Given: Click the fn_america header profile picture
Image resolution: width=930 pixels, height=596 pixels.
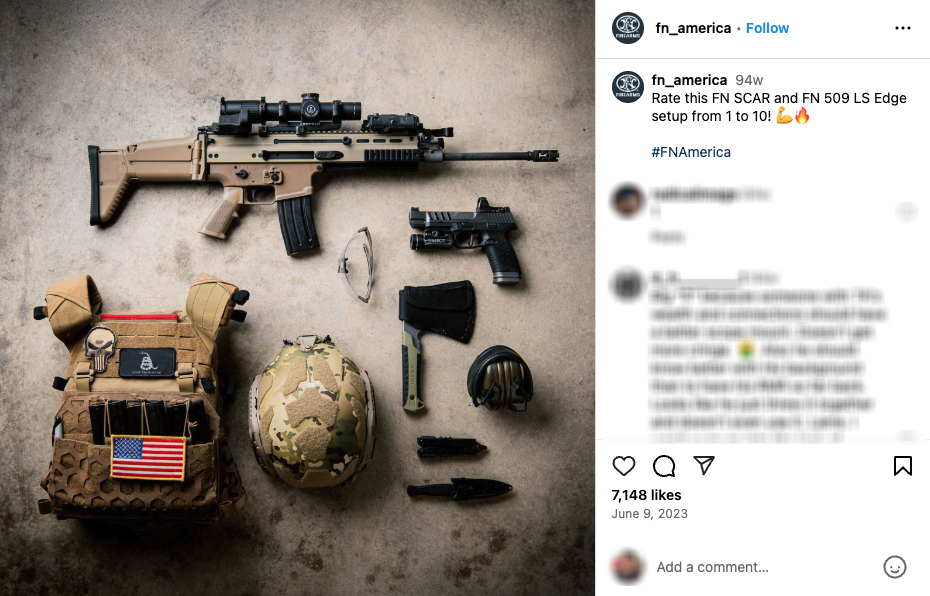Looking at the screenshot, I should point(628,28).
